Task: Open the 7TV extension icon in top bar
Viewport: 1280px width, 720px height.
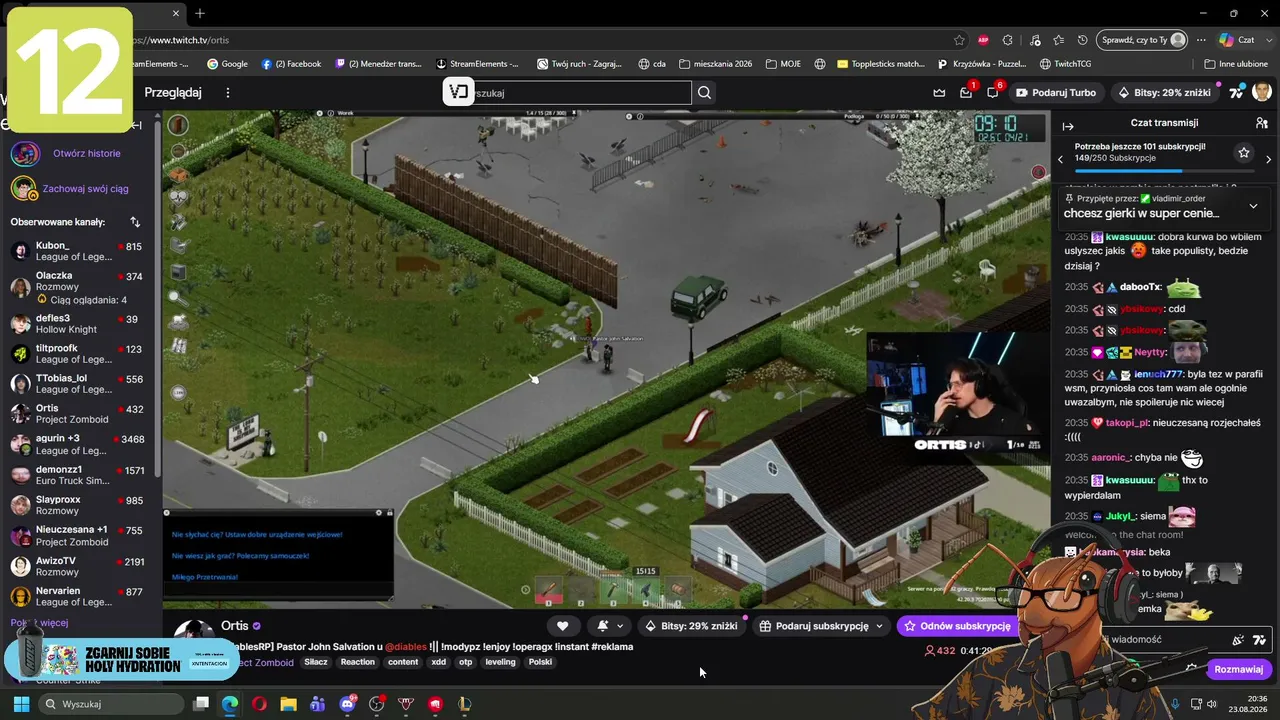Action: 1237,93
